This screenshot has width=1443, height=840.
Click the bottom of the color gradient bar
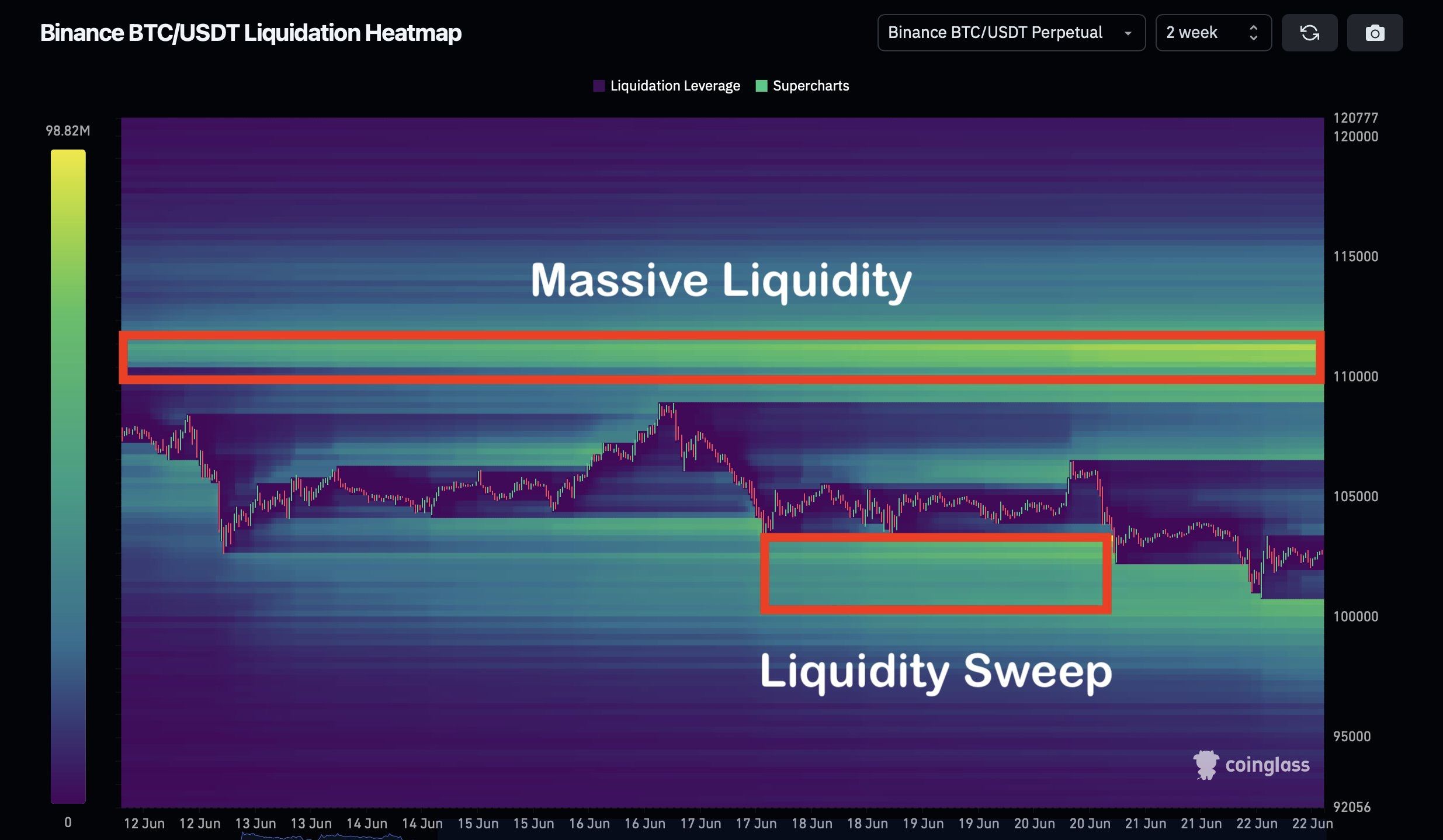point(68,798)
